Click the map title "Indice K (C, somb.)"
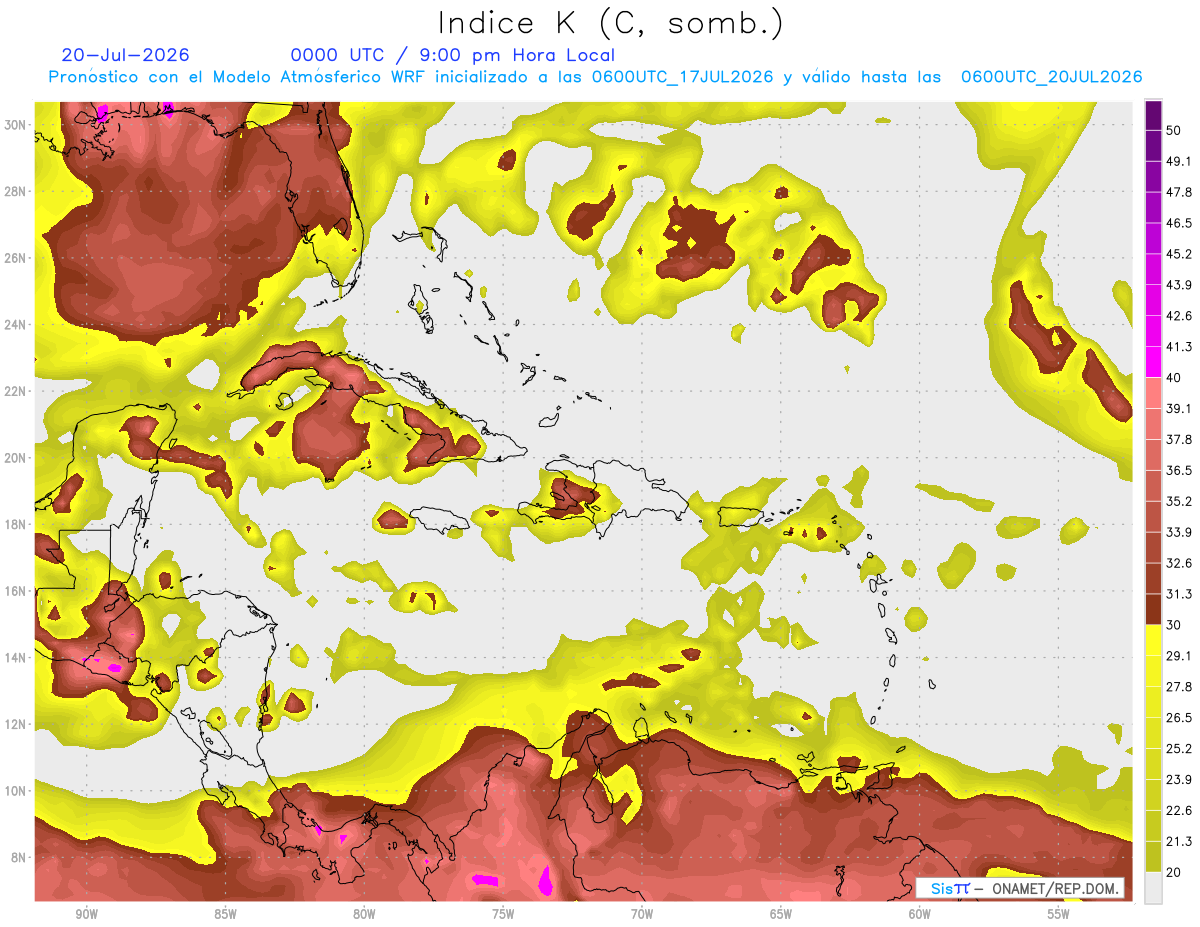This screenshot has height=927, width=1200. 610,22
